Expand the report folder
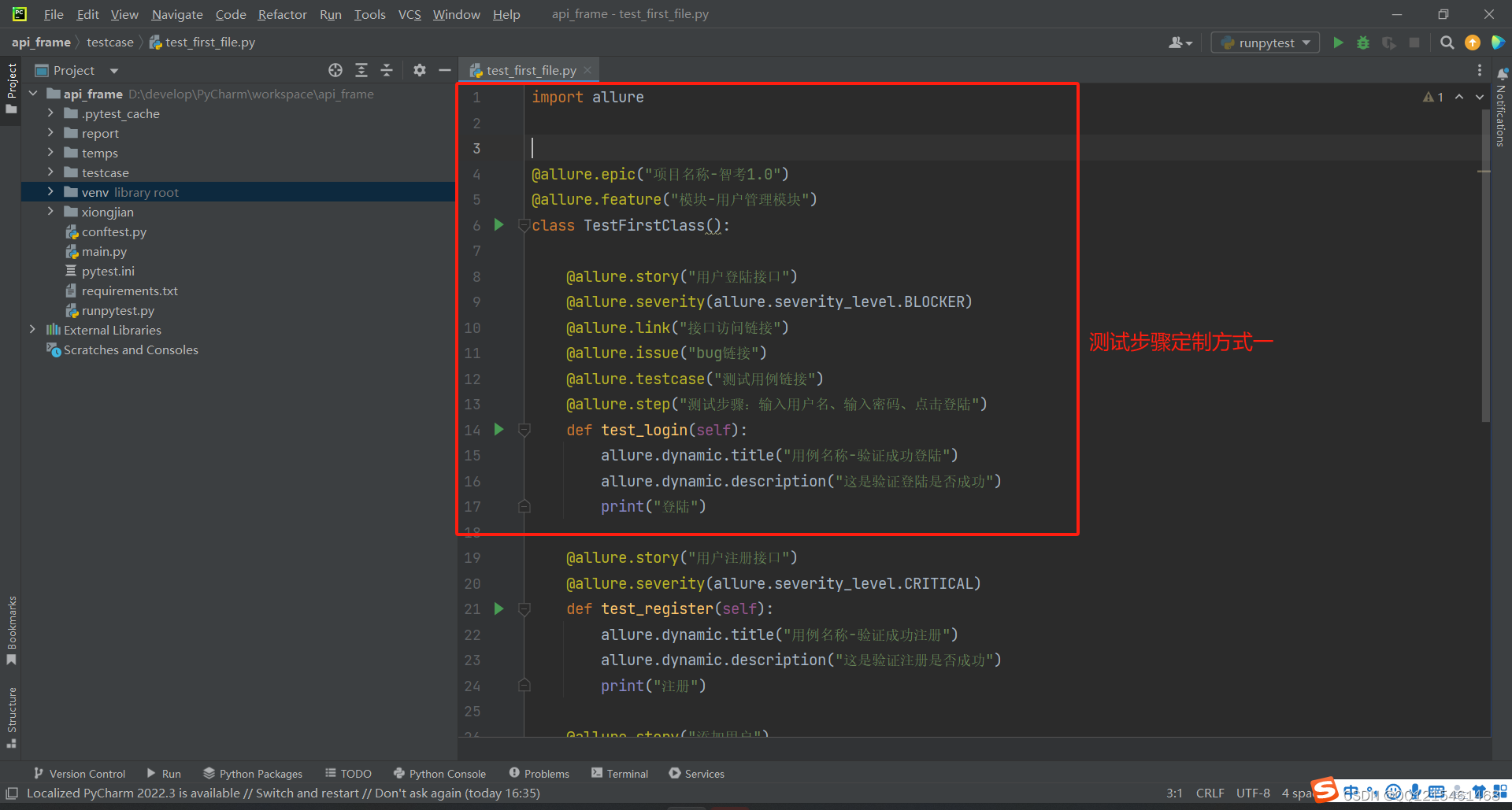1512x810 pixels. pos(50,133)
